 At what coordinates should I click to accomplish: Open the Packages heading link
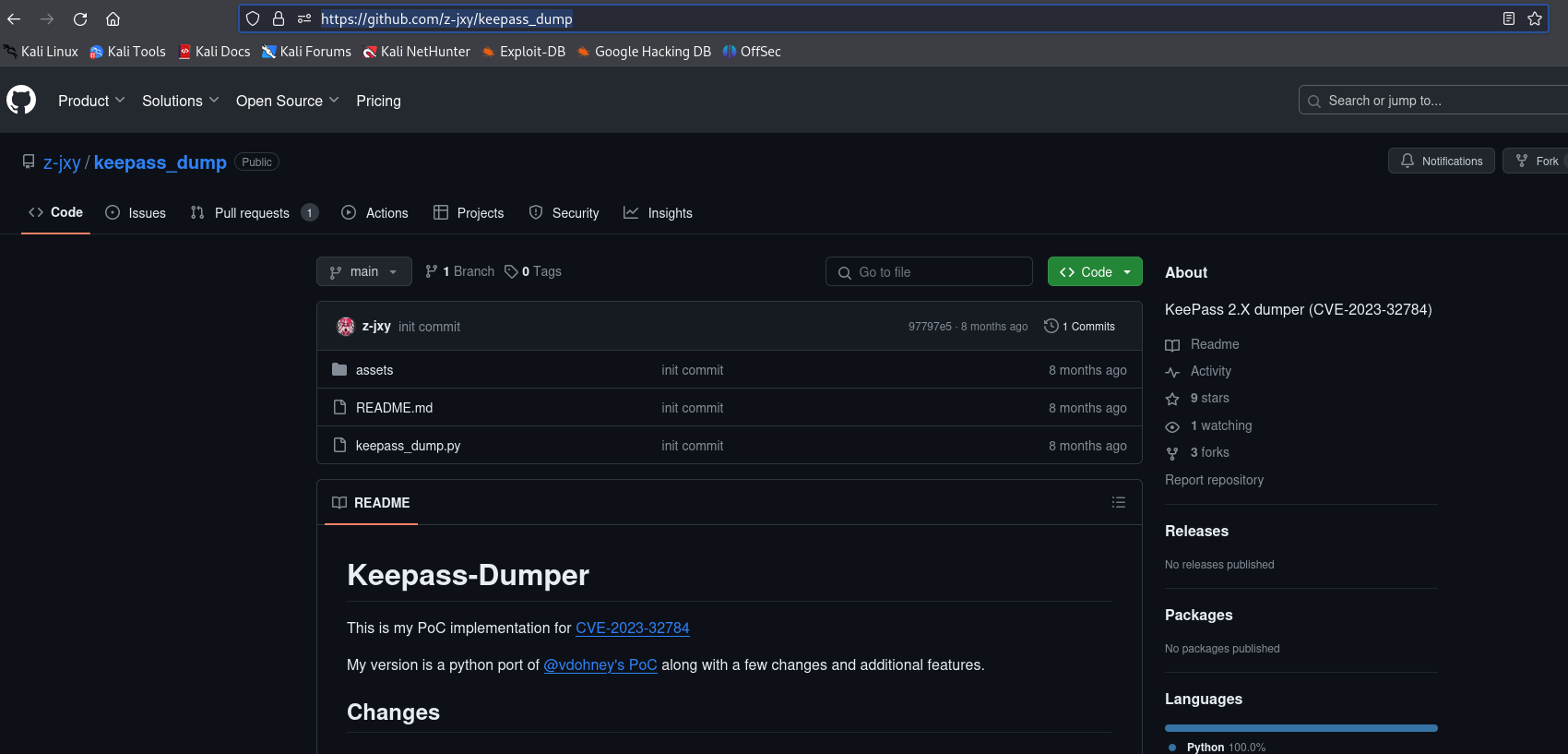(1198, 615)
